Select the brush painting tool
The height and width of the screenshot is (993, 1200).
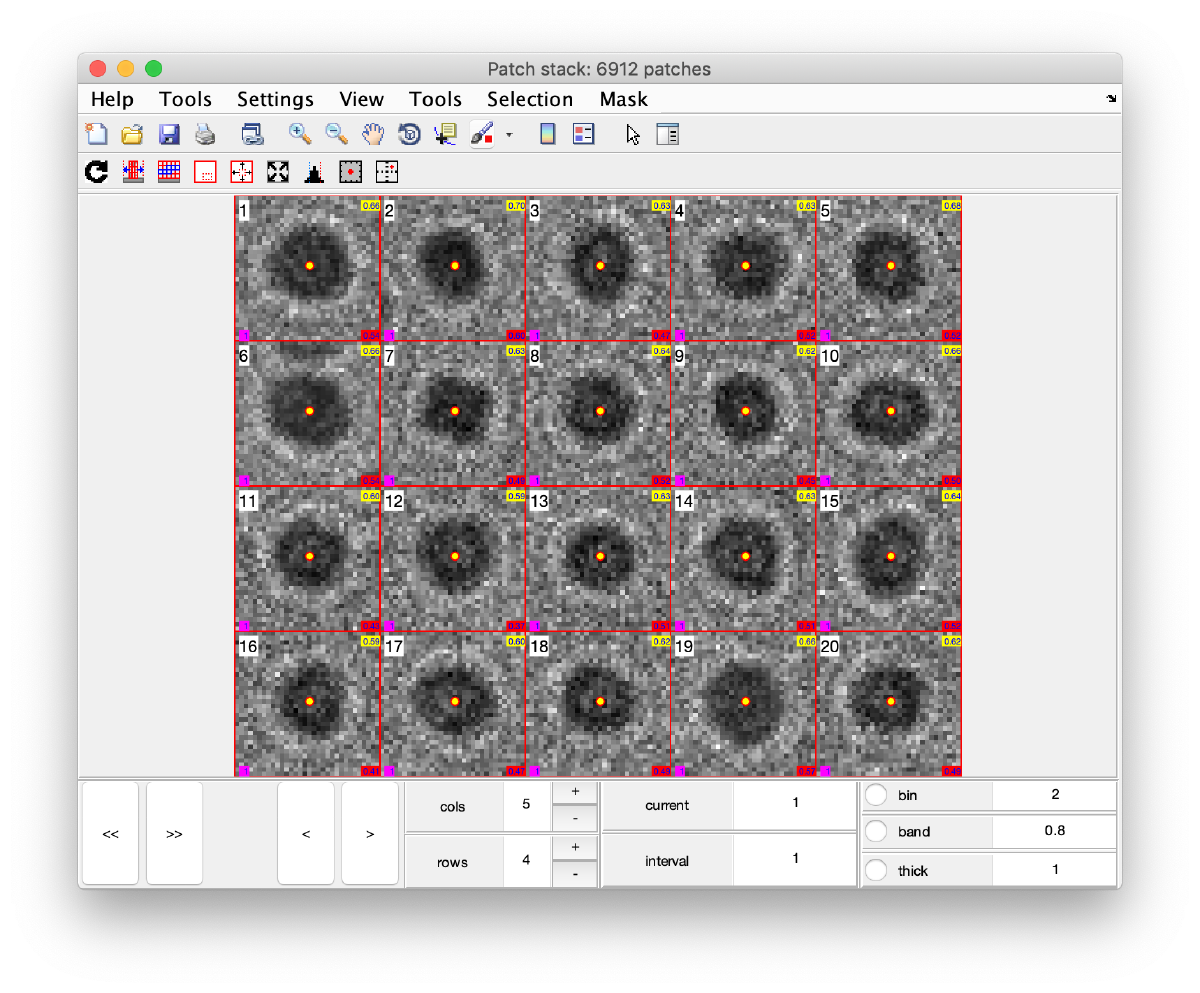(x=481, y=134)
